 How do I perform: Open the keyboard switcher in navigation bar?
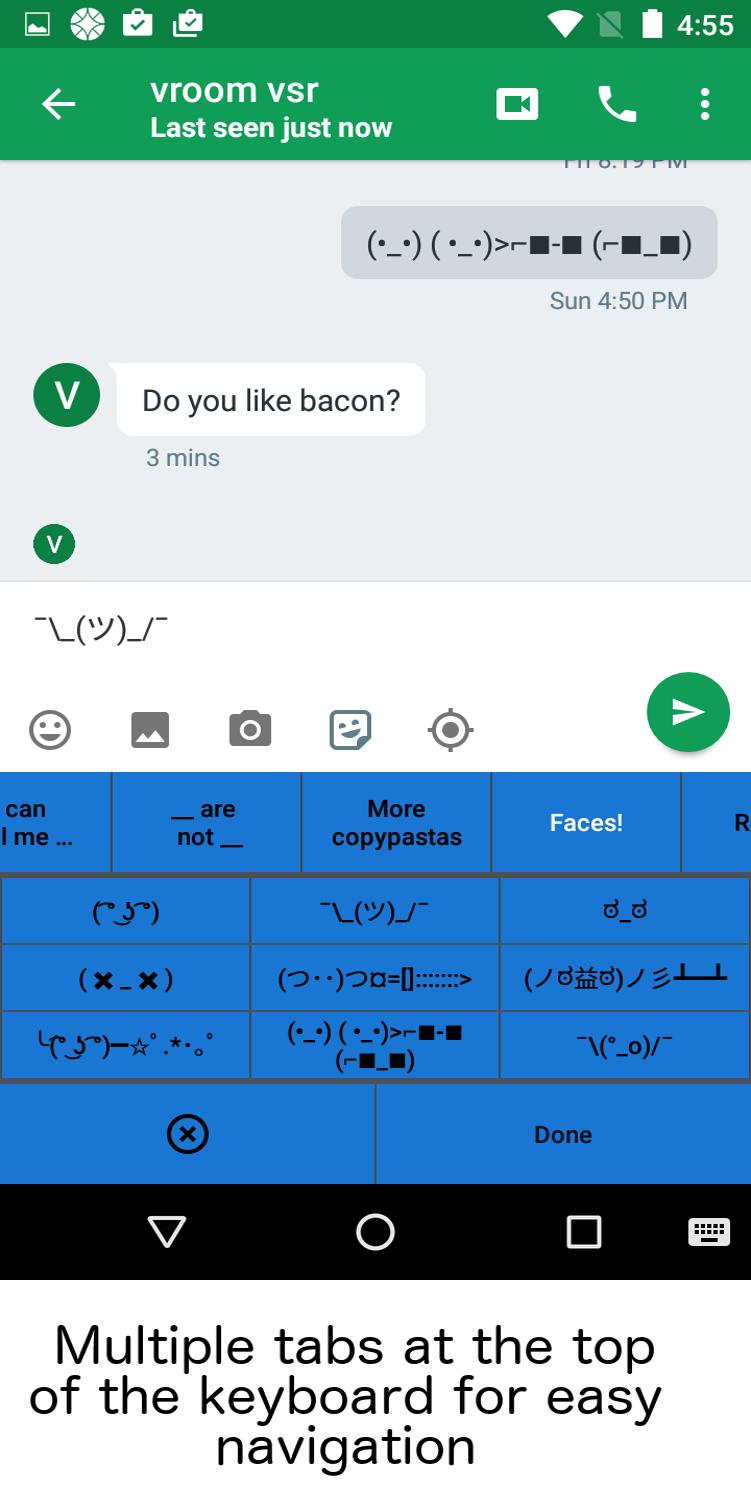pyautogui.click(x=709, y=1231)
